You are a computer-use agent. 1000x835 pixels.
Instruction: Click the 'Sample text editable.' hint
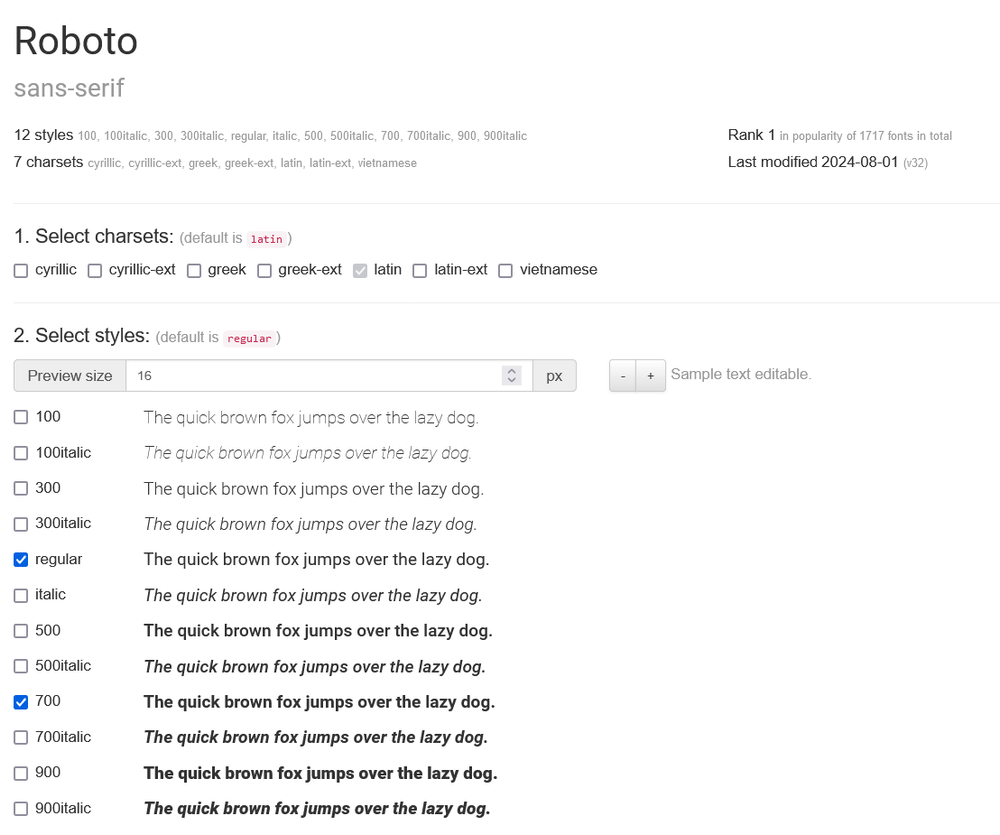741,374
